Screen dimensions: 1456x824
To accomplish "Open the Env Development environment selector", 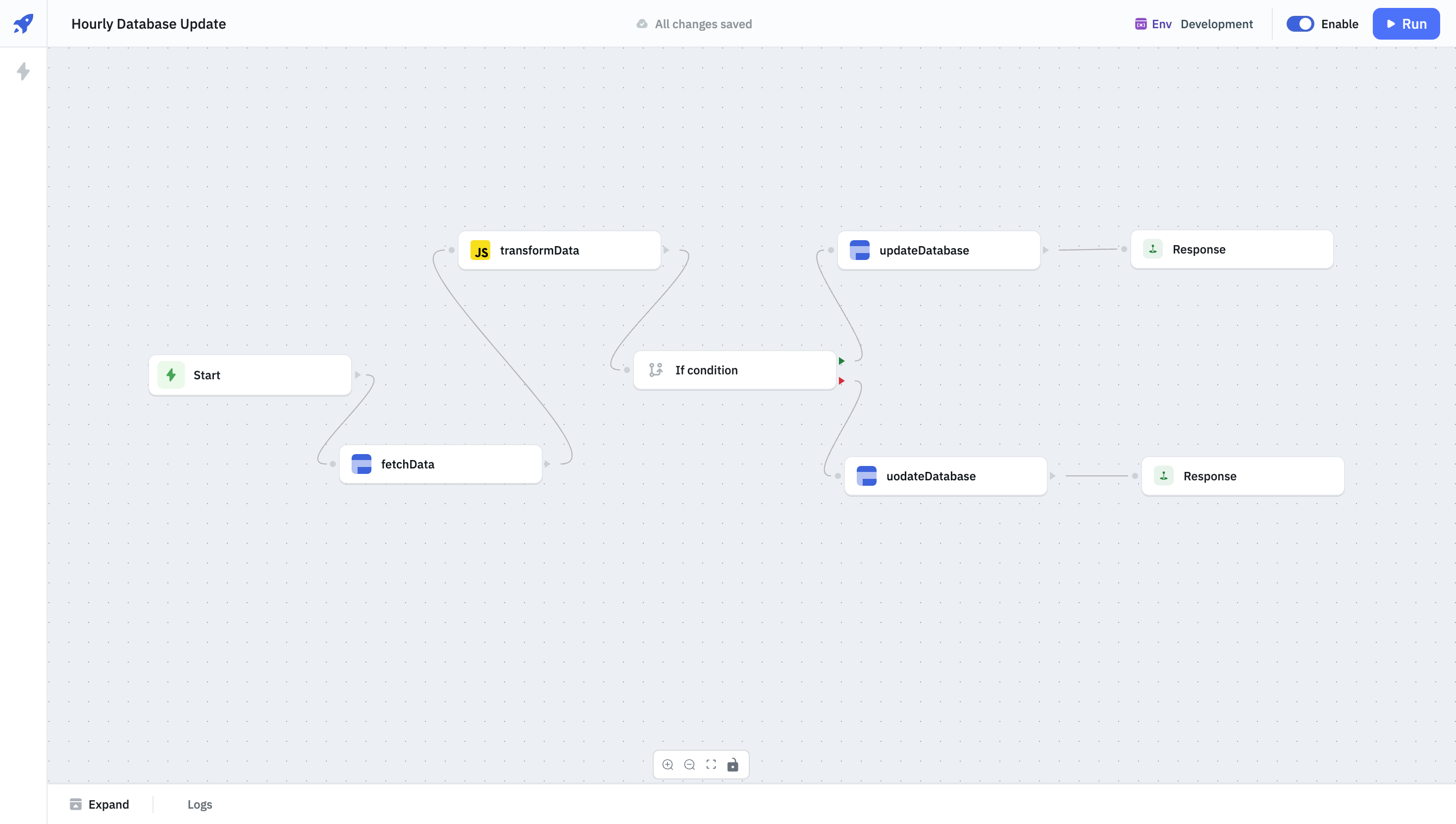I will [1194, 24].
